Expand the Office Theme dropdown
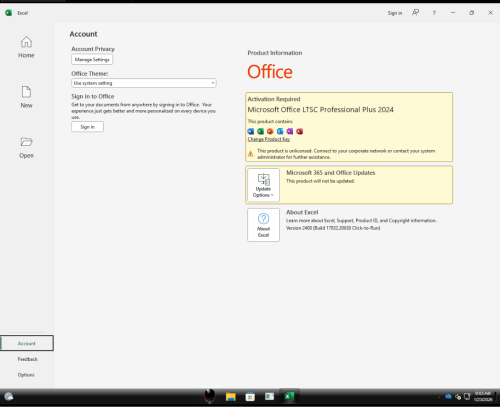Viewport: 500px width, 407px height. point(144,83)
